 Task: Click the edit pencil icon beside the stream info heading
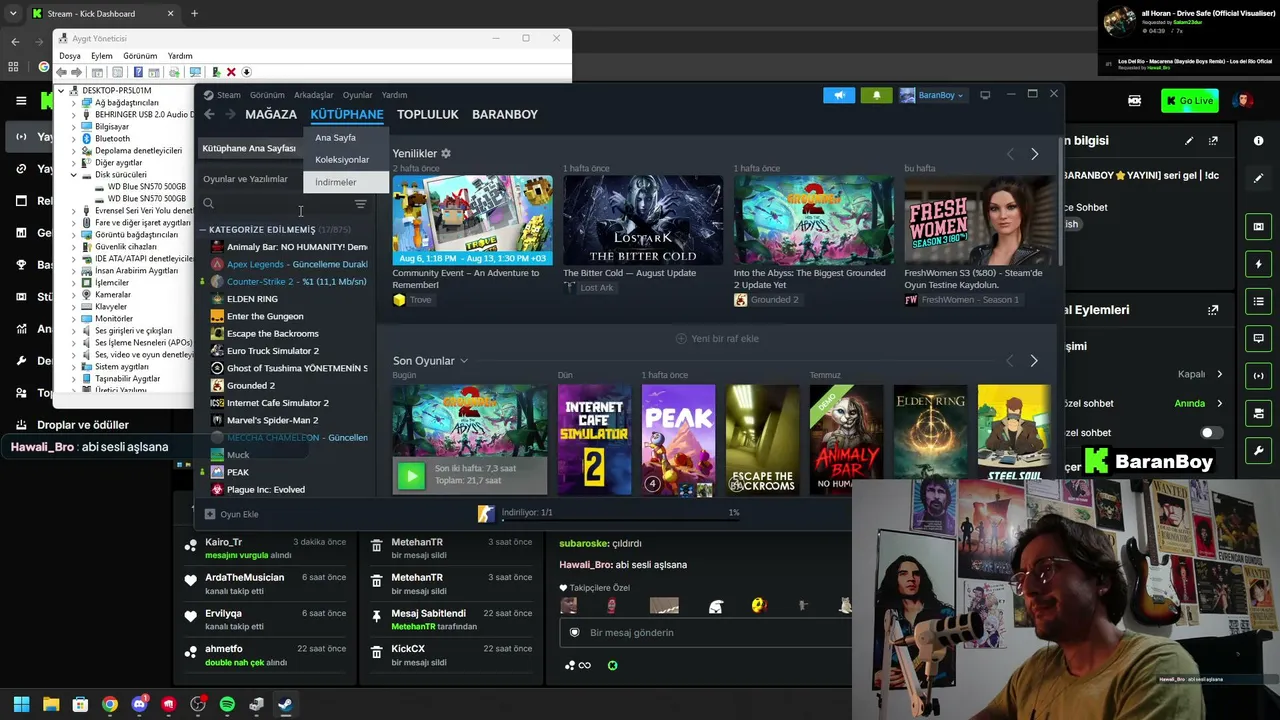1189,141
